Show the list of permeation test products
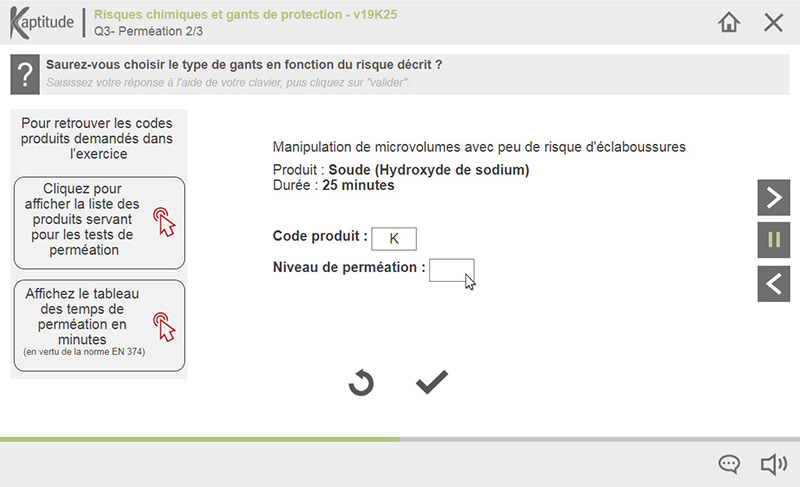The height and width of the screenshot is (487, 800). [99, 223]
